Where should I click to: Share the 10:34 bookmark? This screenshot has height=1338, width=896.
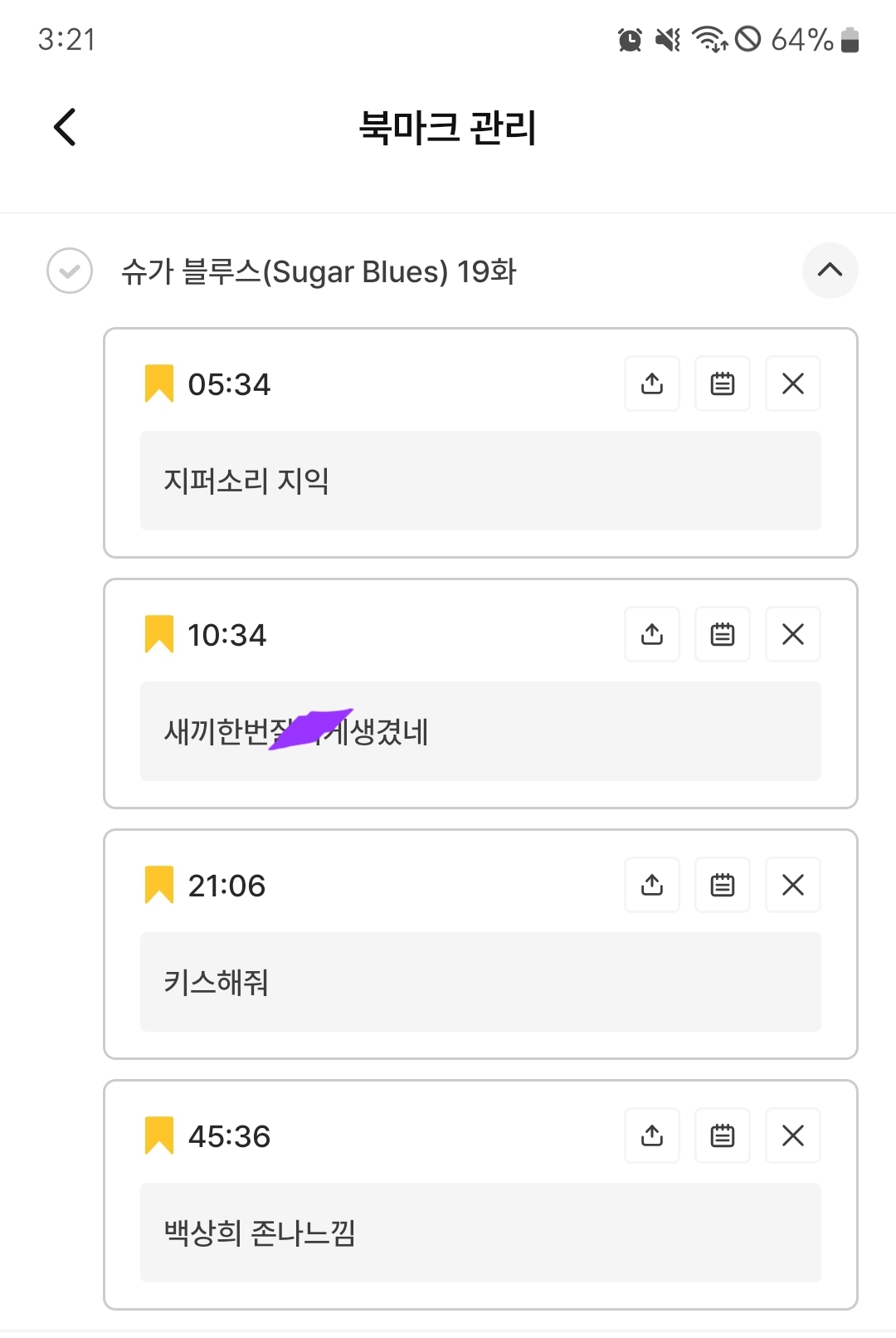click(x=652, y=634)
